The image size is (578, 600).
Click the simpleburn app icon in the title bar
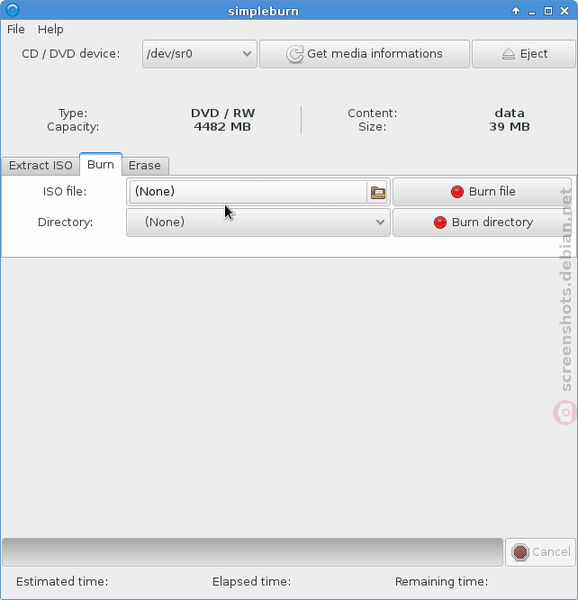(12, 10)
